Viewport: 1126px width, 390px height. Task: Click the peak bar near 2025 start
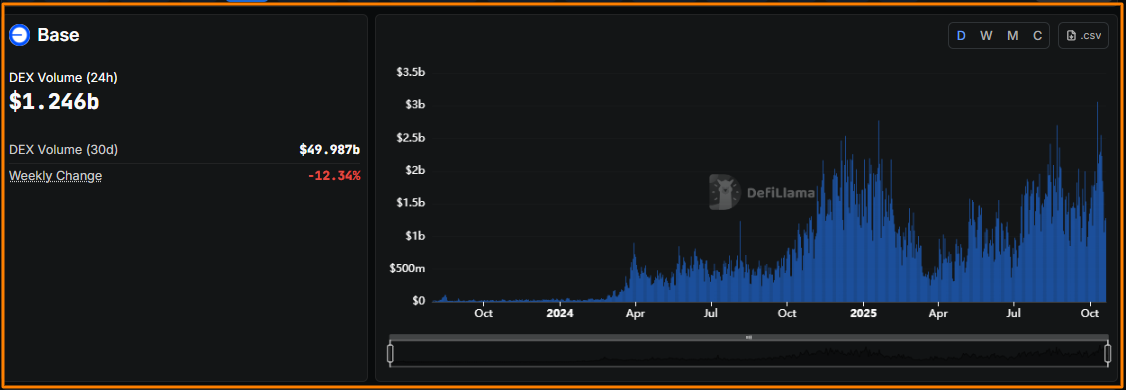click(x=879, y=211)
